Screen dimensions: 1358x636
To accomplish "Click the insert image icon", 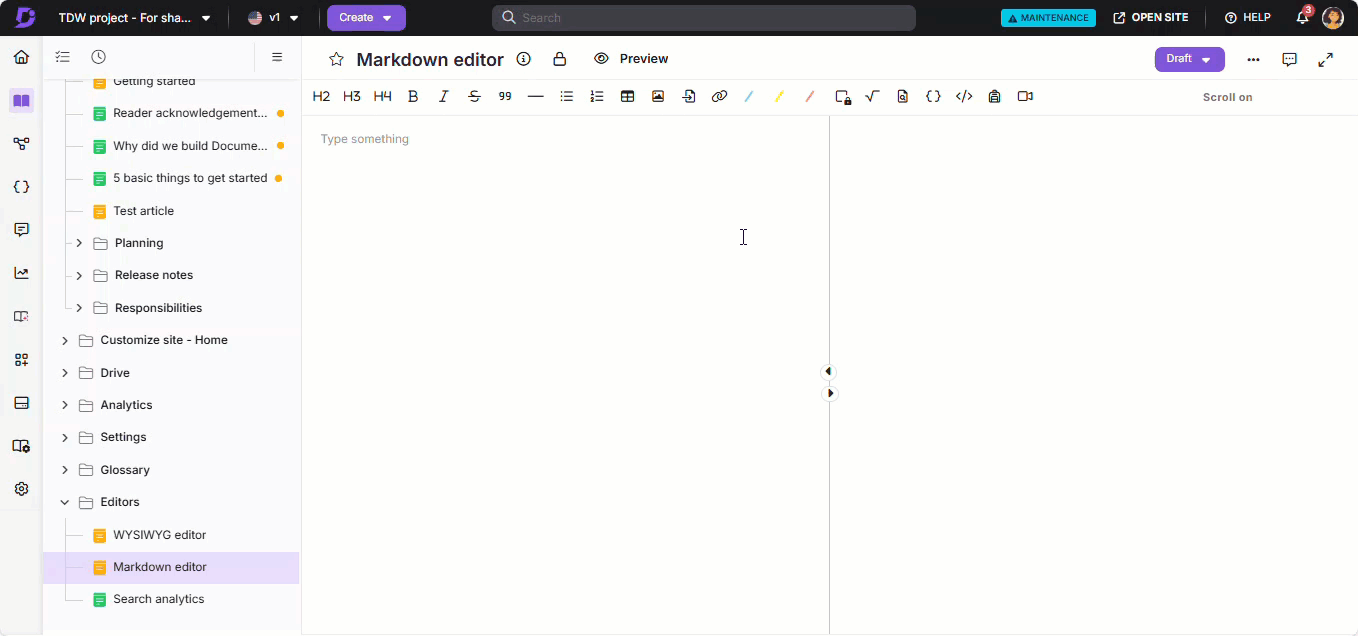I will (658, 97).
